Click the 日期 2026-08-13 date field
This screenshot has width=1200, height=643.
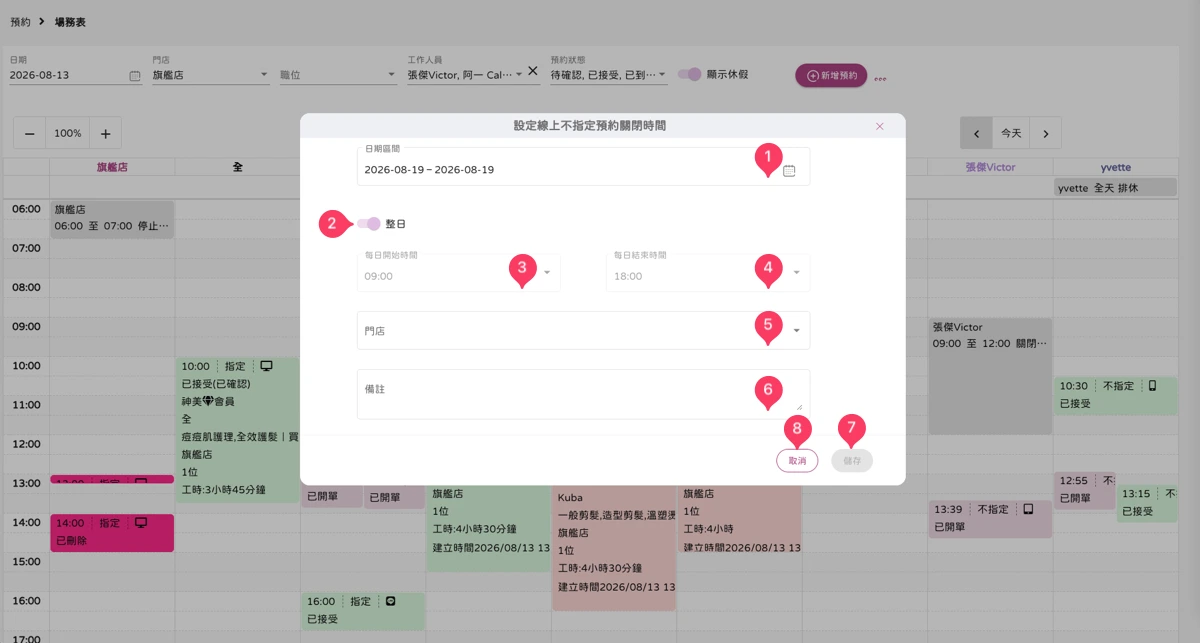76,75
